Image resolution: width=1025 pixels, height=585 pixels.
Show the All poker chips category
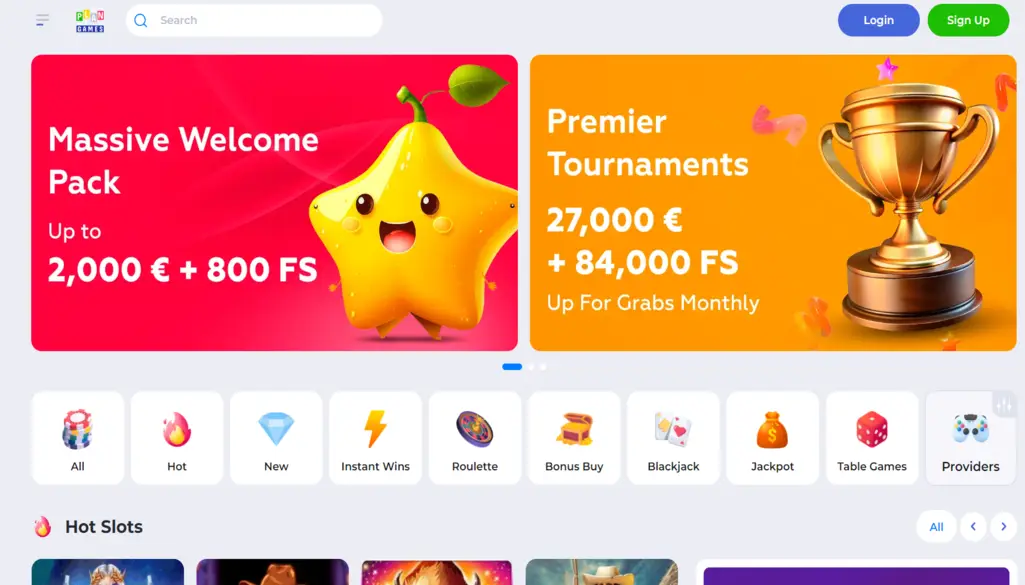click(78, 438)
